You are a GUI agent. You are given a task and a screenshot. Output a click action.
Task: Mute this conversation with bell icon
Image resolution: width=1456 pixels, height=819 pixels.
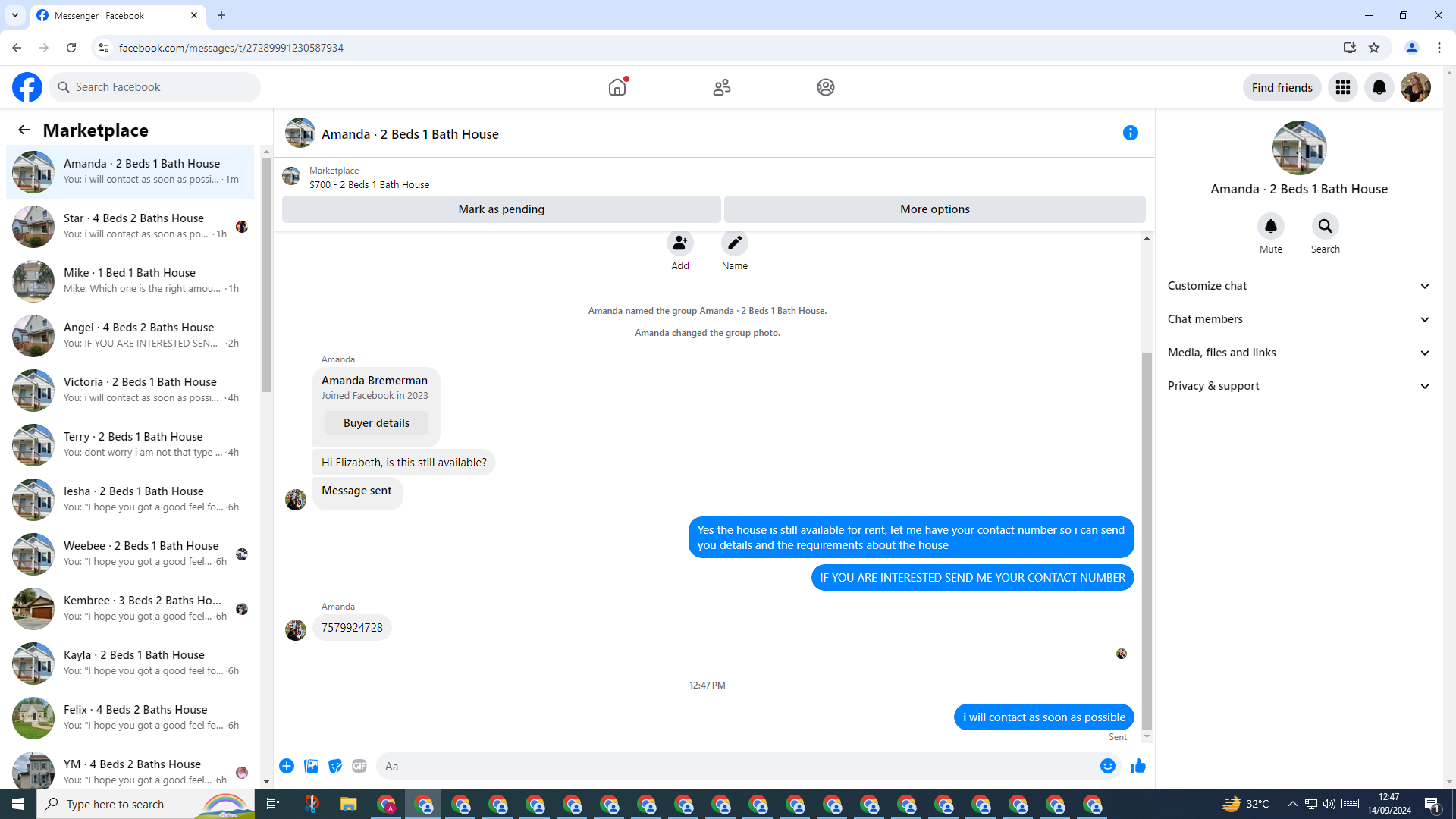[1270, 226]
